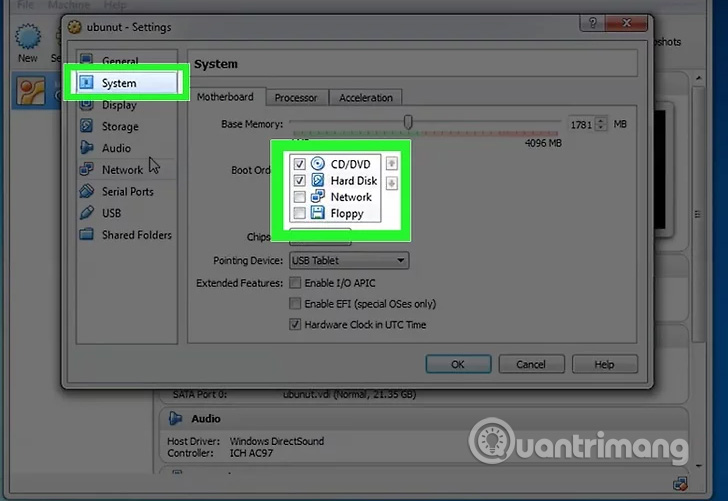728x501 pixels.
Task: Click ICH AC97 controller text in main window
Action: pos(251,453)
